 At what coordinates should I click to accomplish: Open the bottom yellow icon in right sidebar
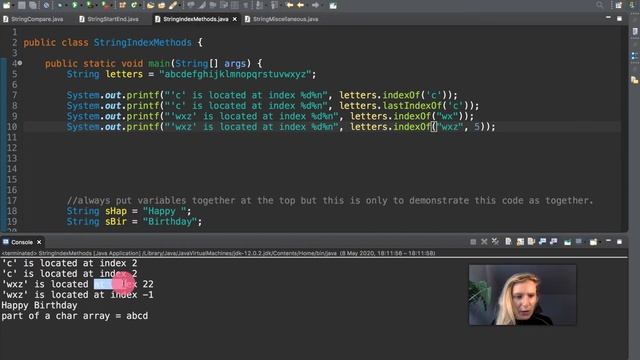point(635,80)
